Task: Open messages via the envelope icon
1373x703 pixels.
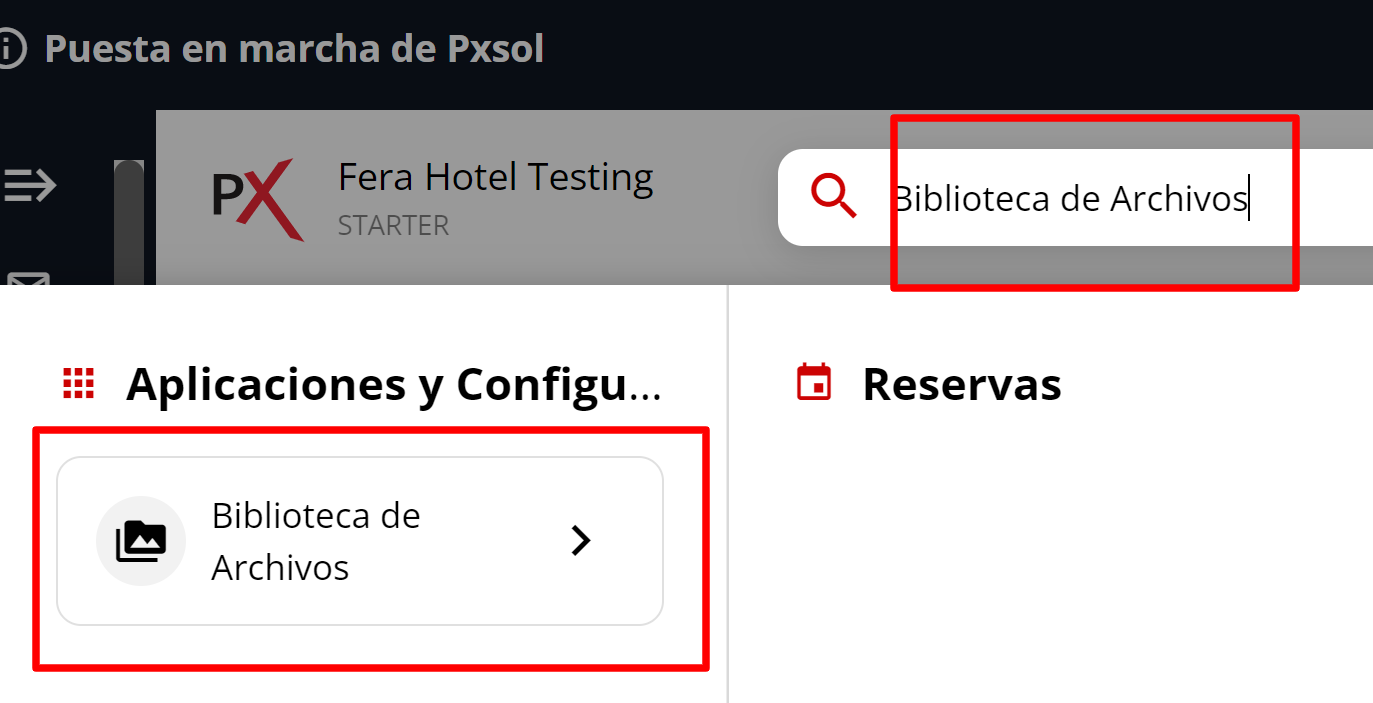Action: click(x=28, y=283)
